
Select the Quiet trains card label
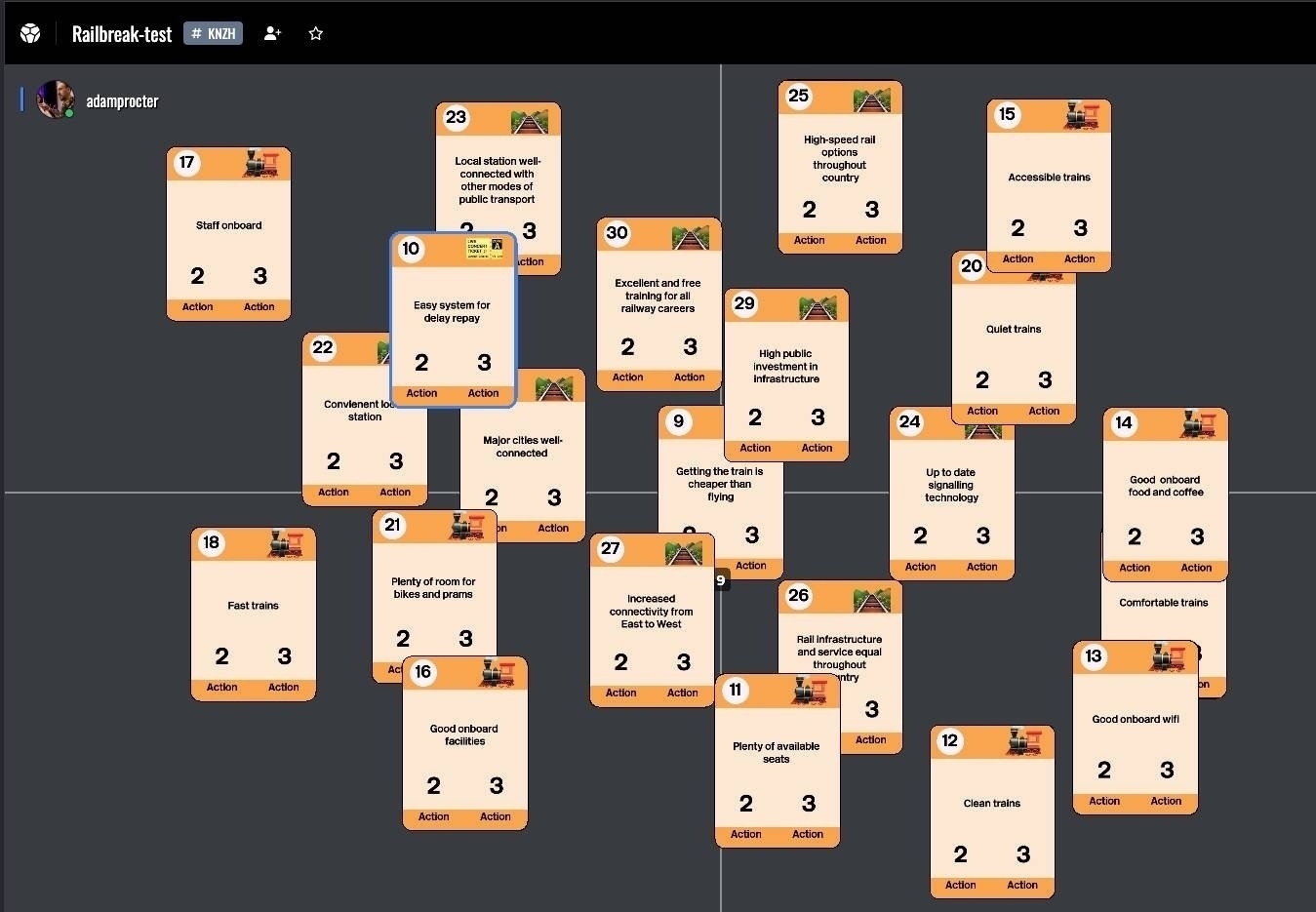click(x=1013, y=330)
